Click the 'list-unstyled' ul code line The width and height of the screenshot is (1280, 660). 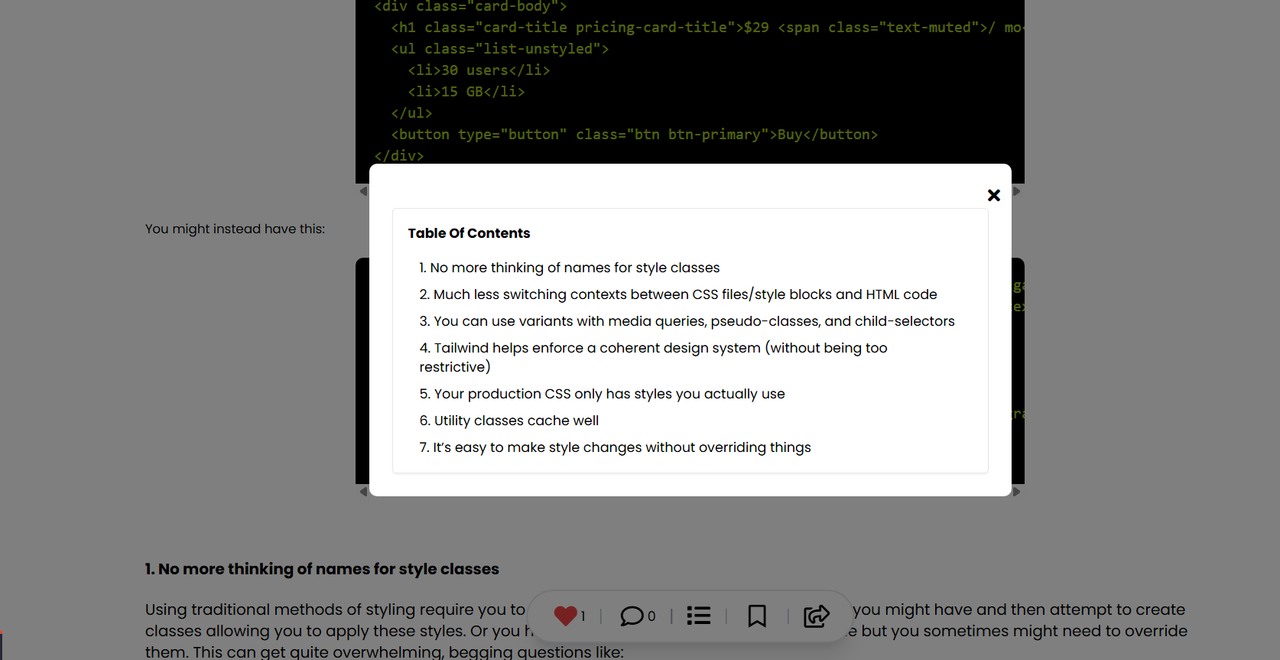500,49
